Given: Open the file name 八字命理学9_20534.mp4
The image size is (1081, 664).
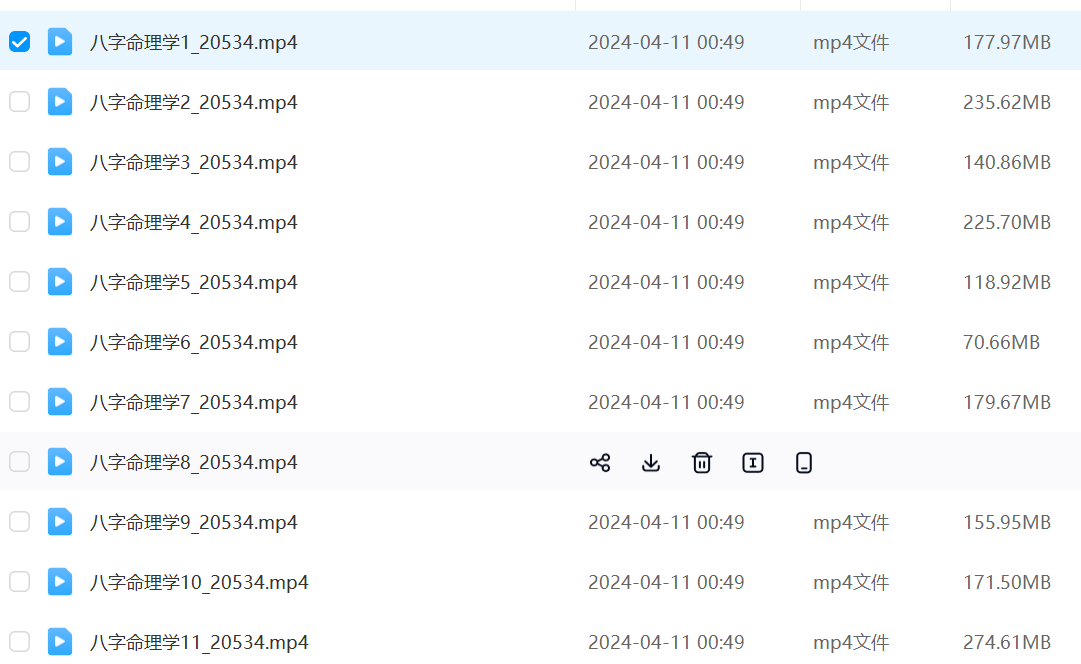Looking at the screenshot, I should (194, 522).
